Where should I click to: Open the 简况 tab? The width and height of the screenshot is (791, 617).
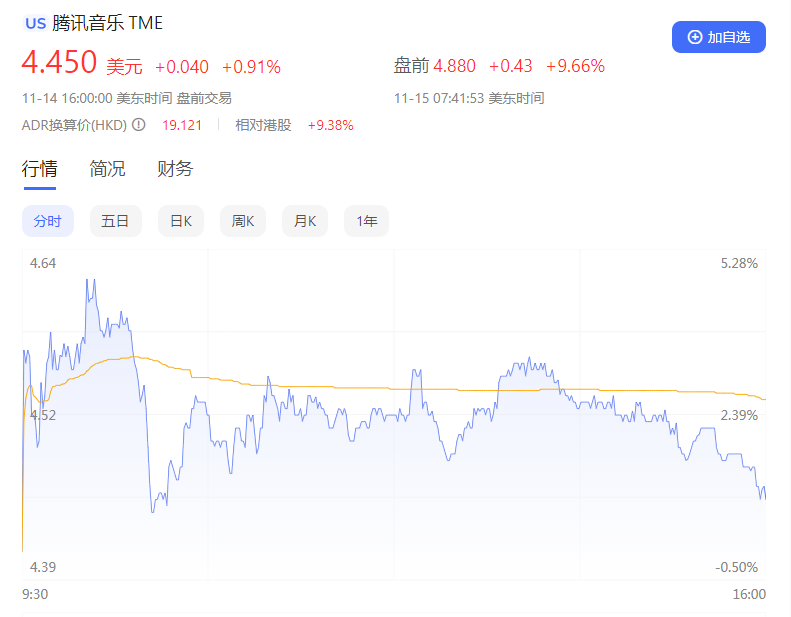pos(107,169)
